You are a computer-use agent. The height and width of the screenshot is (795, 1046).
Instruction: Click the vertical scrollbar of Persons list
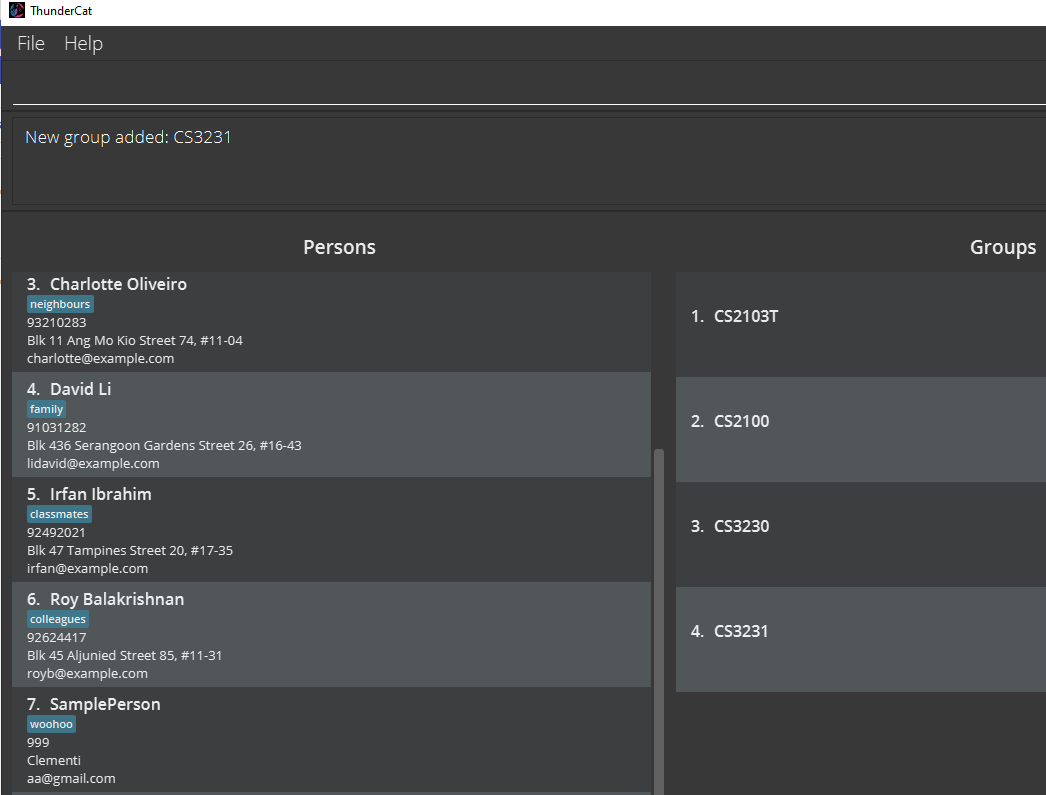point(659,620)
